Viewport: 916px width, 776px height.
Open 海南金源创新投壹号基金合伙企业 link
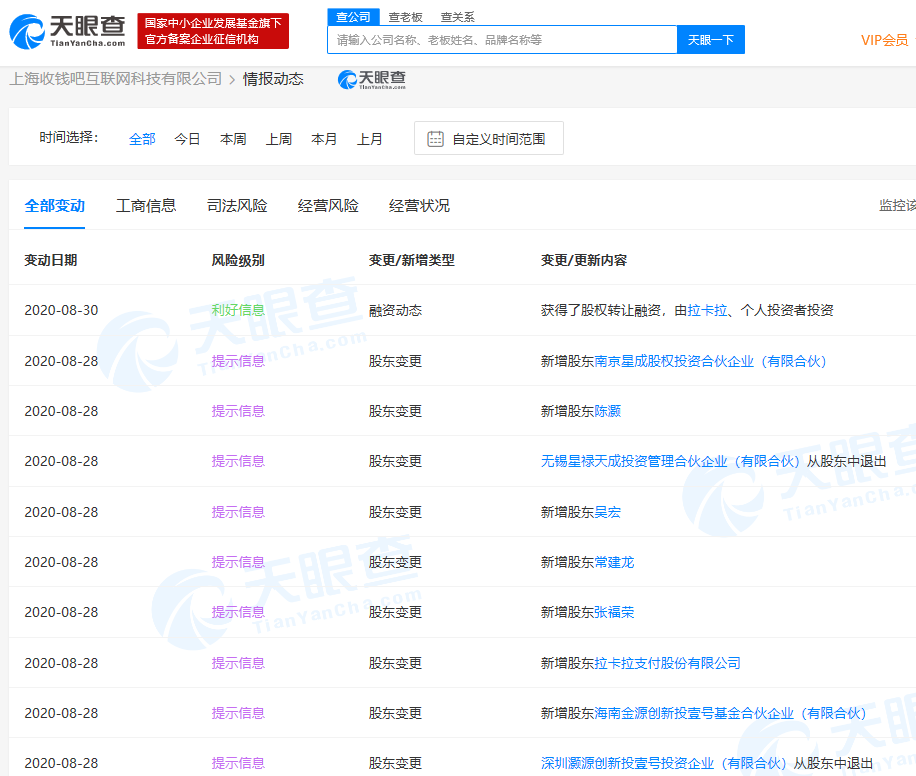tap(730, 713)
